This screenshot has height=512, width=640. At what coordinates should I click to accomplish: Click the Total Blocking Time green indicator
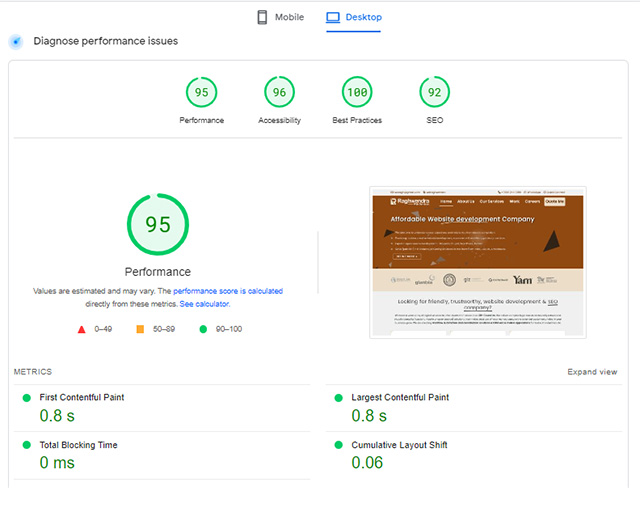(x=27, y=445)
